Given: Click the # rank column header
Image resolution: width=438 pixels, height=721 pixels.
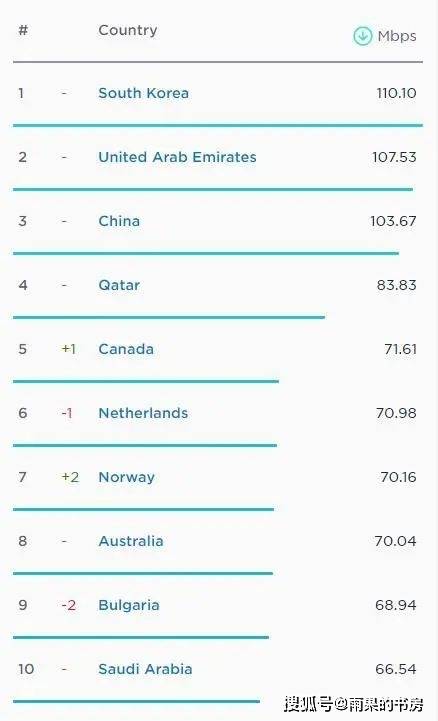Looking at the screenshot, I should point(23,30).
